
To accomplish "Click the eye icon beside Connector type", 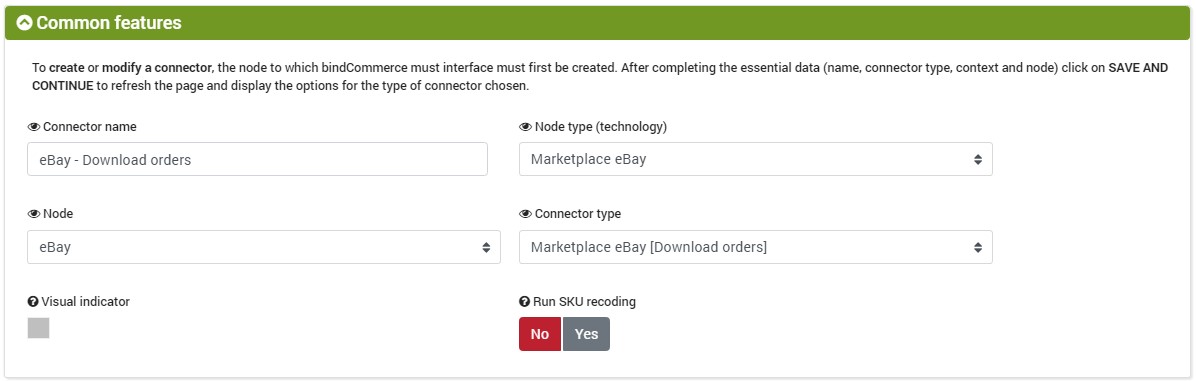I will click(x=525, y=214).
